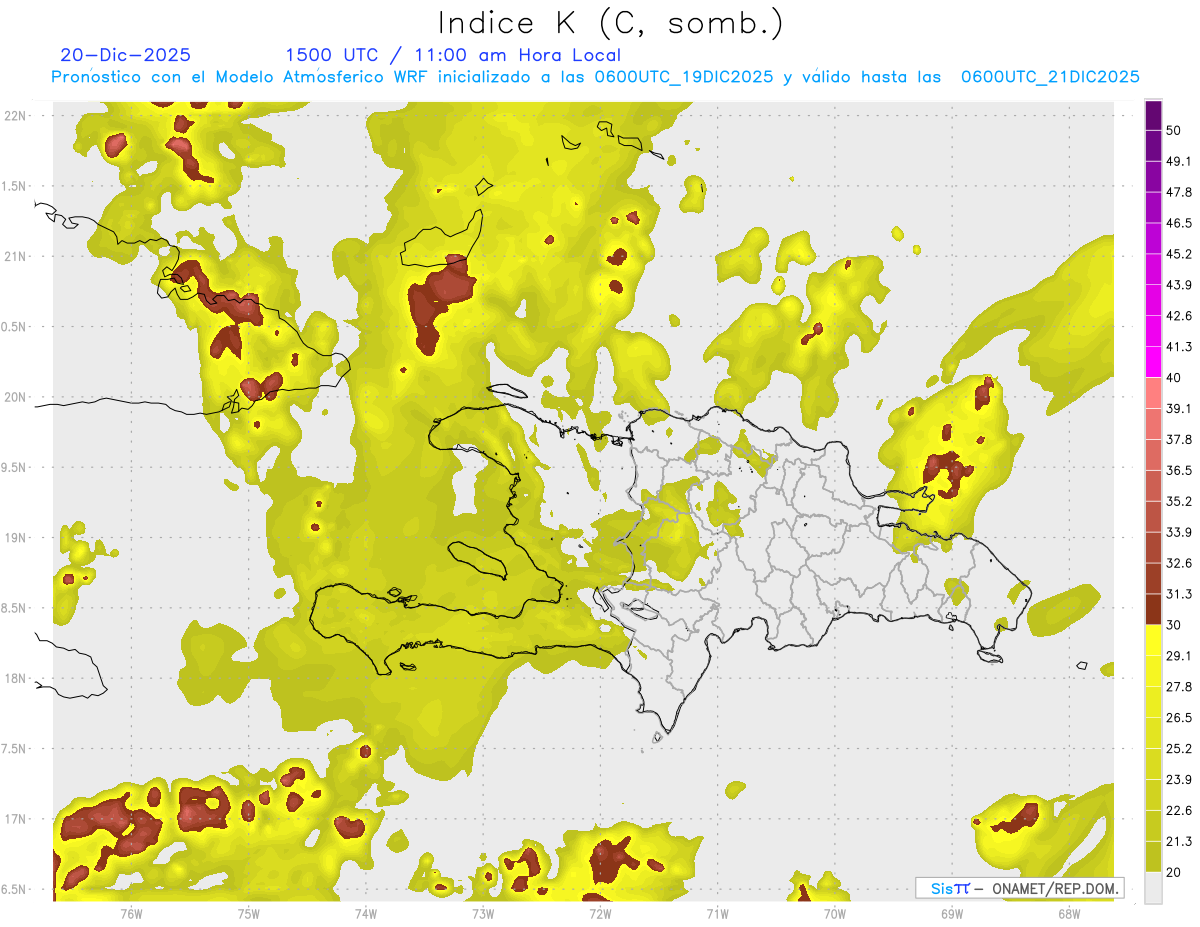The height and width of the screenshot is (927, 1200).
Task: Click the "0600UTC_21DIC2025" valid-until time
Action: tap(1050, 77)
